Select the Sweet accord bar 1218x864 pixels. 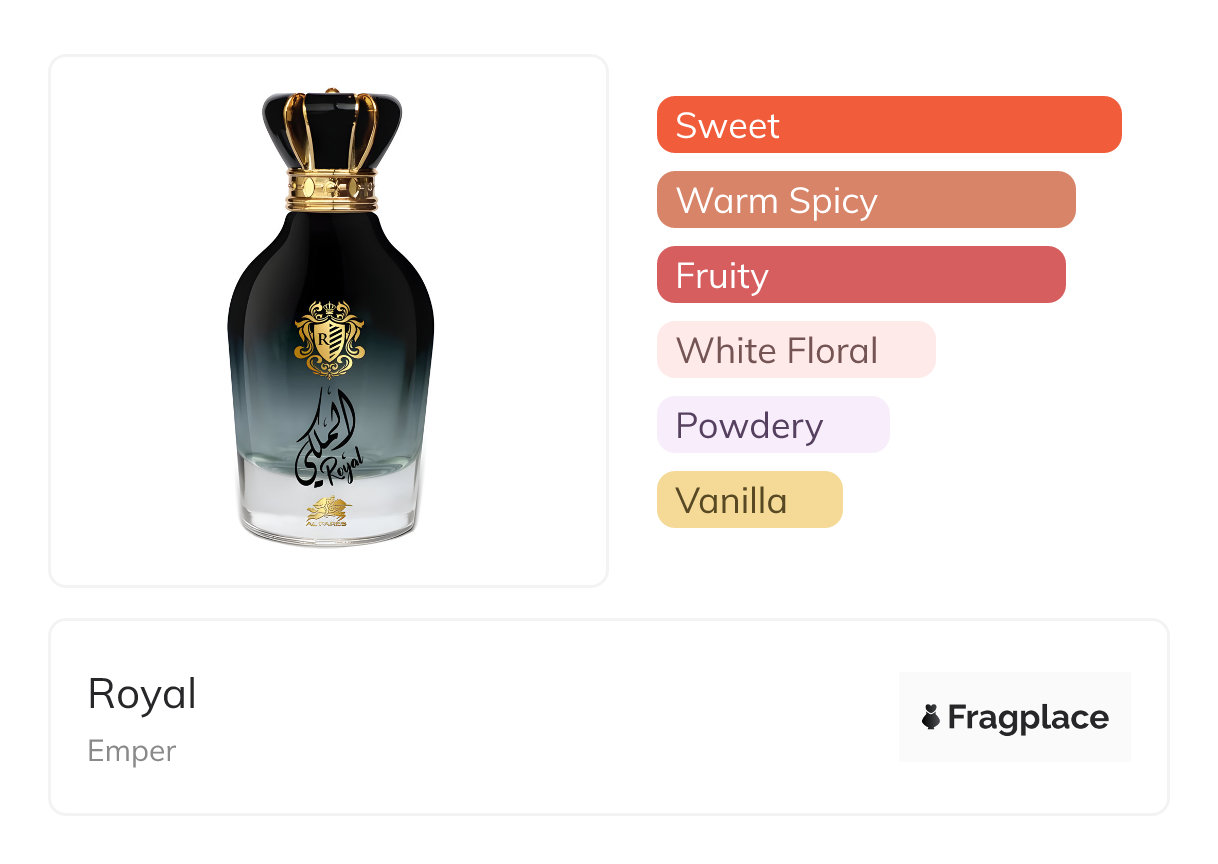tap(888, 125)
